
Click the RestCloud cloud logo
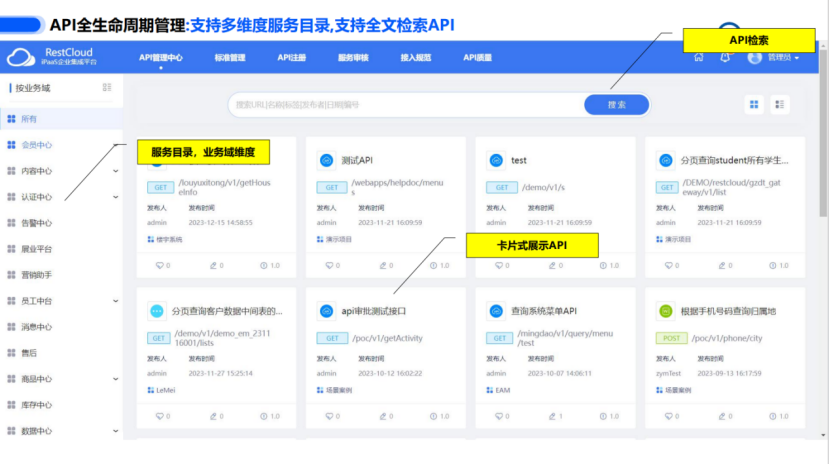21,58
